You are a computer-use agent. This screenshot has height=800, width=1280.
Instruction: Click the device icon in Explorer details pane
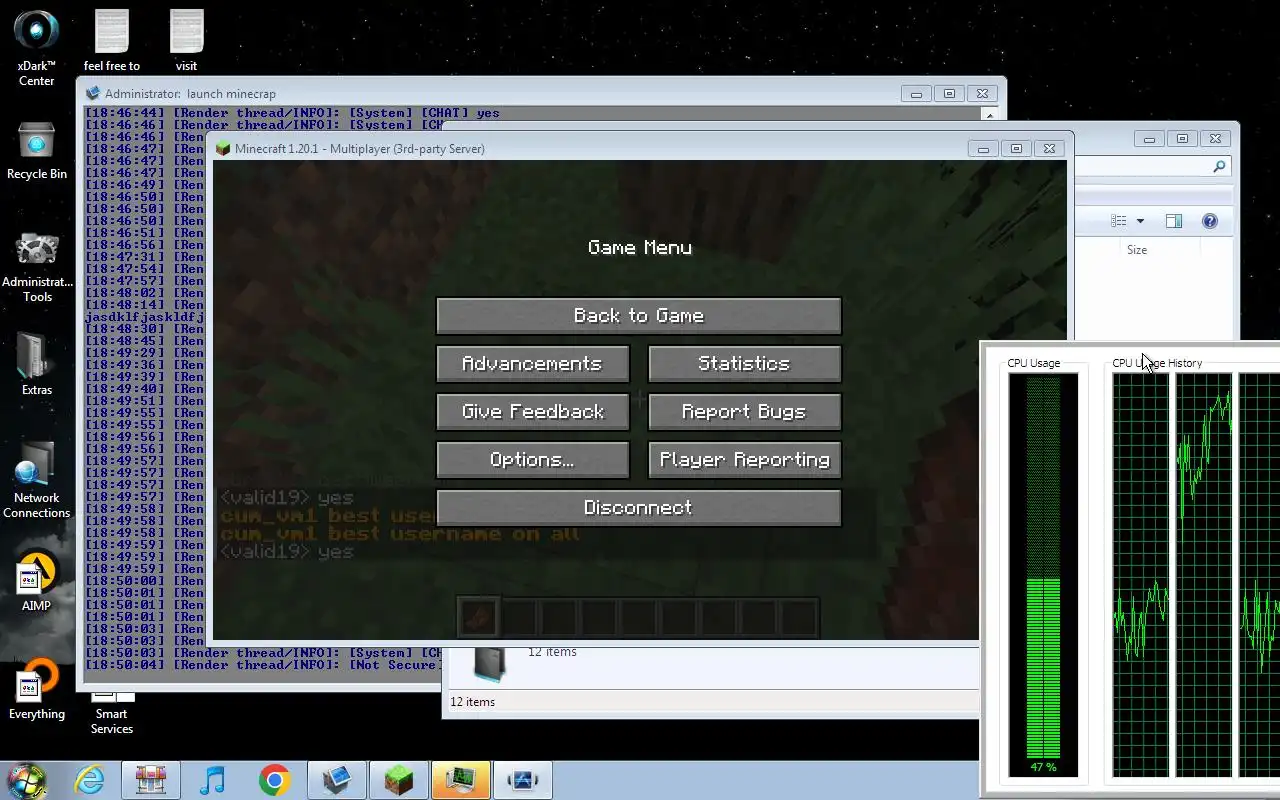(x=489, y=663)
